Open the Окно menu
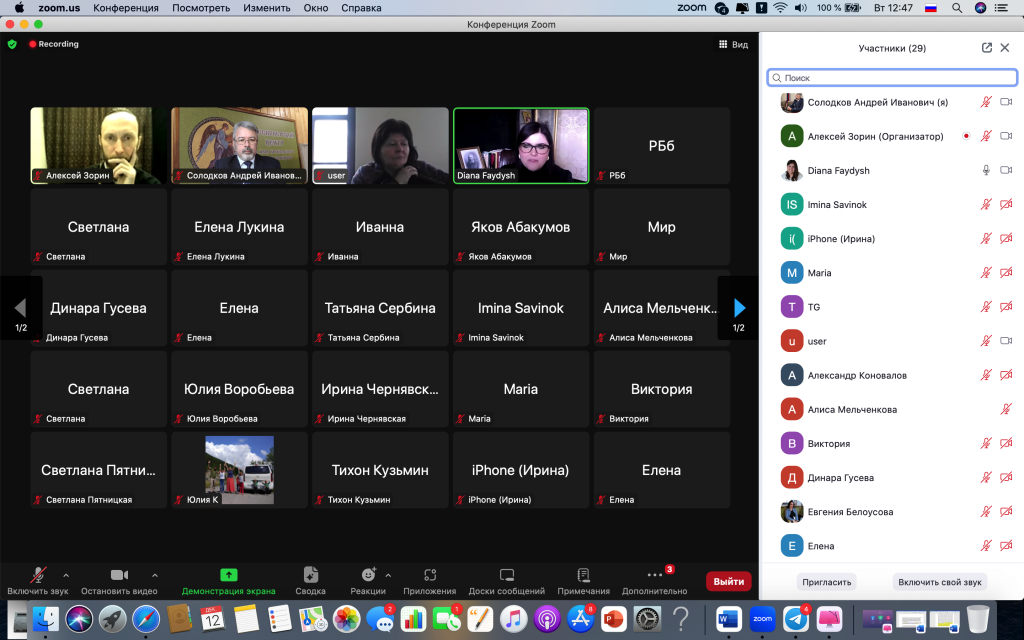This screenshot has height=640, width=1024. (316, 8)
